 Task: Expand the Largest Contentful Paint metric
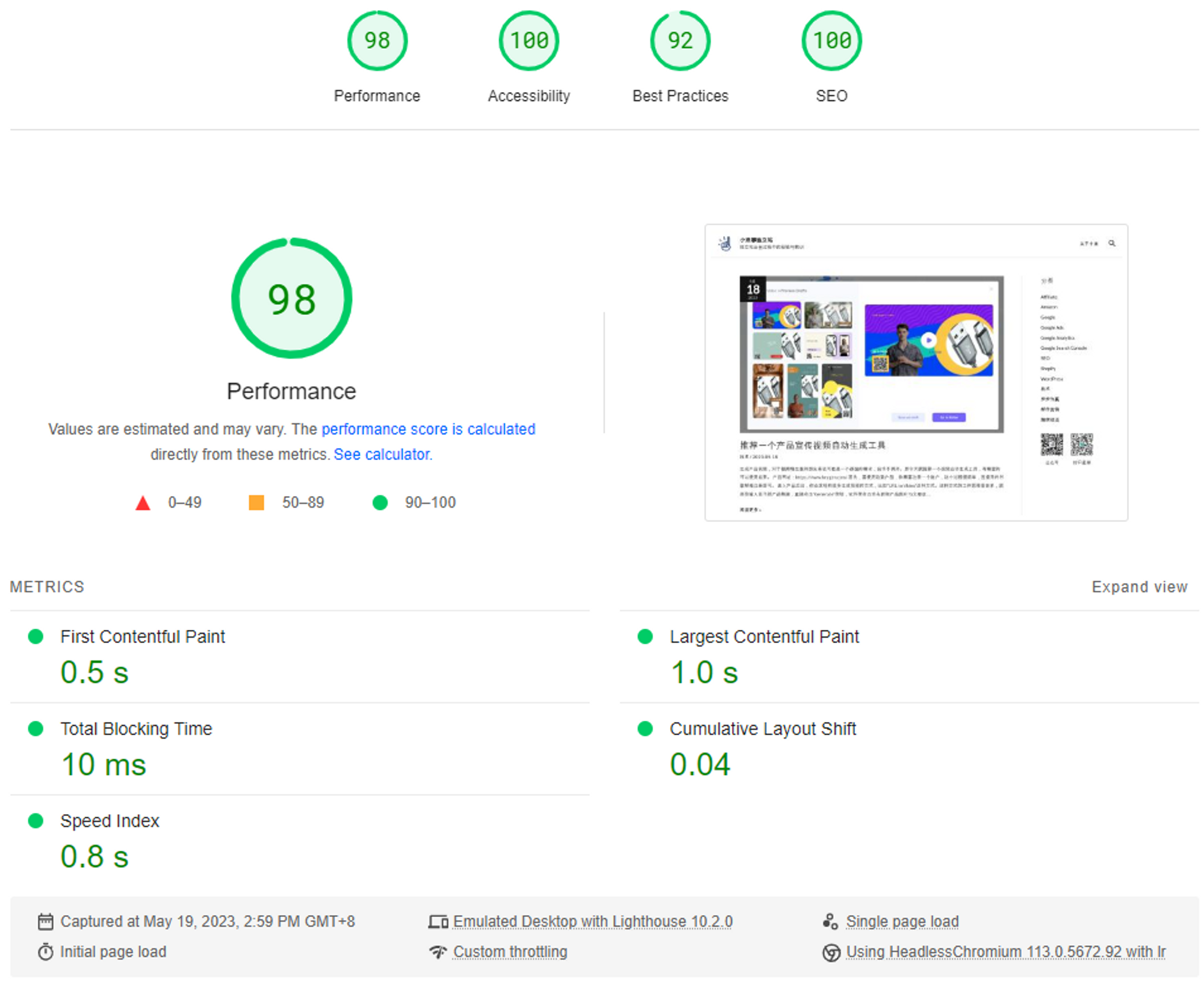tap(764, 636)
